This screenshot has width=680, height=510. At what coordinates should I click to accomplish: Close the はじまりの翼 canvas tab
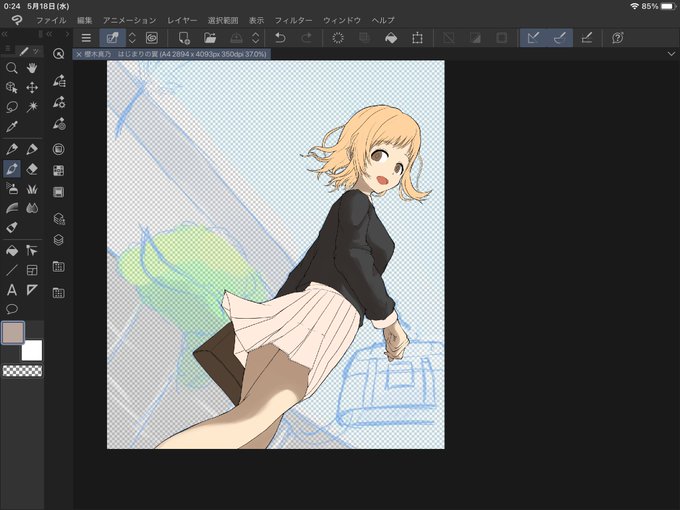pos(78,54)
